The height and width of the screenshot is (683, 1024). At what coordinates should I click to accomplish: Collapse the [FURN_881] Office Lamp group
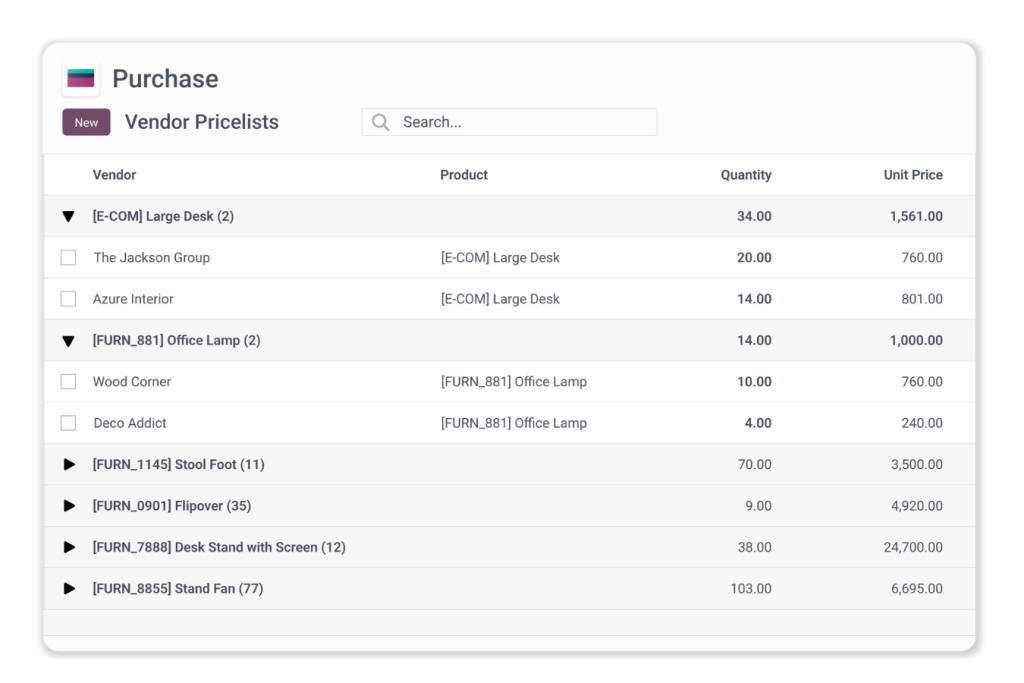(68, 340)
